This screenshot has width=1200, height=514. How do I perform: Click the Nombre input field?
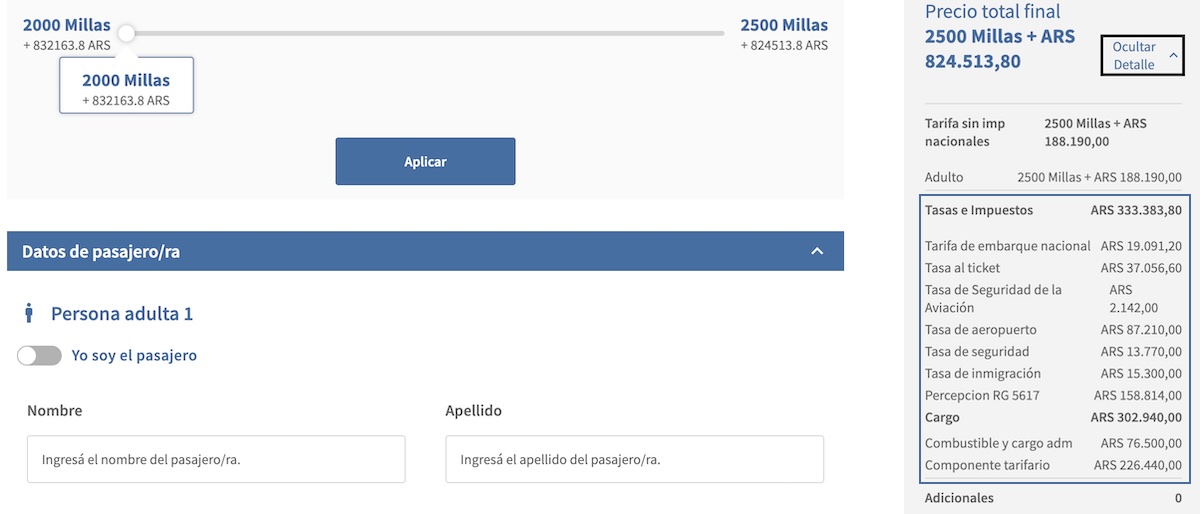[216, 459]
